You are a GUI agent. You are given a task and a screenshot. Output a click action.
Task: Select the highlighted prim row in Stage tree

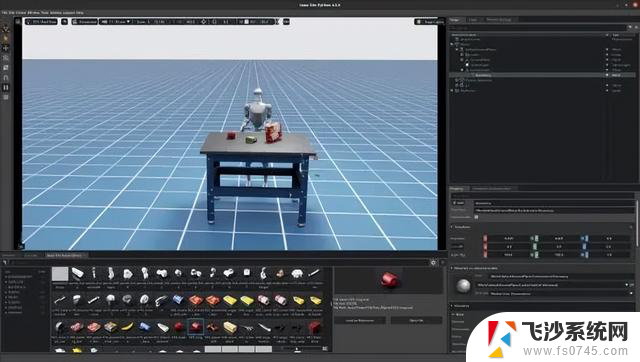pos(542,75)
